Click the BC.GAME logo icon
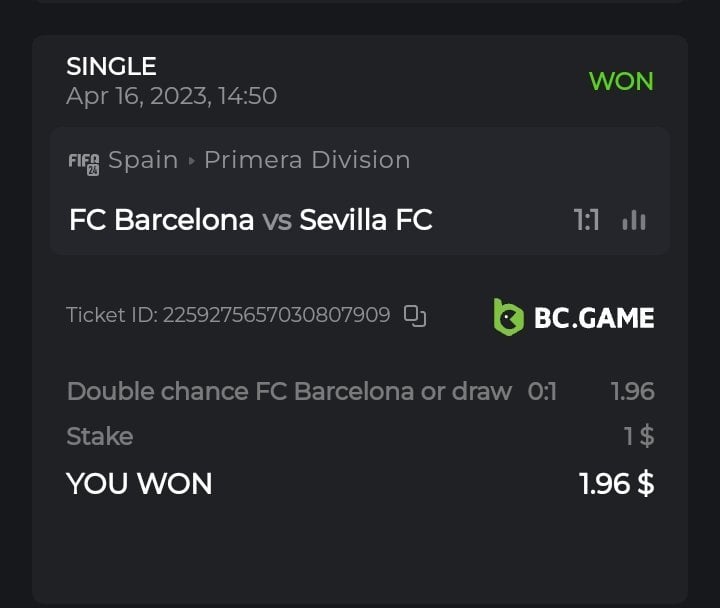 click(509, 317)
